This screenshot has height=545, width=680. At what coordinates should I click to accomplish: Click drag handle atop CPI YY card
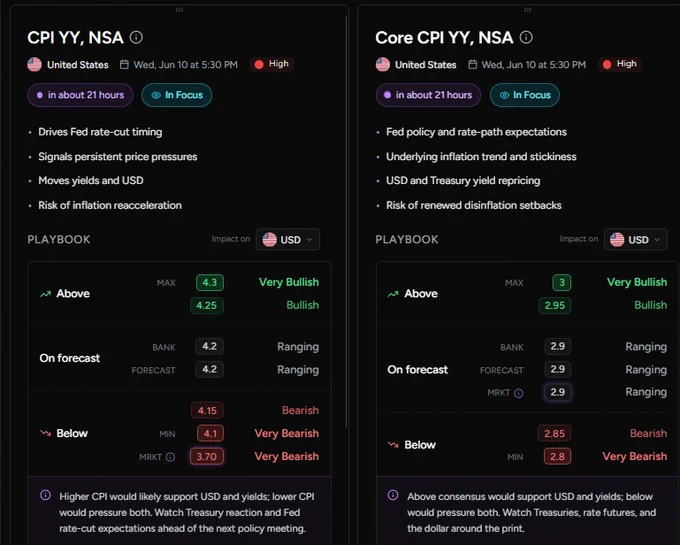coord(179,10)
